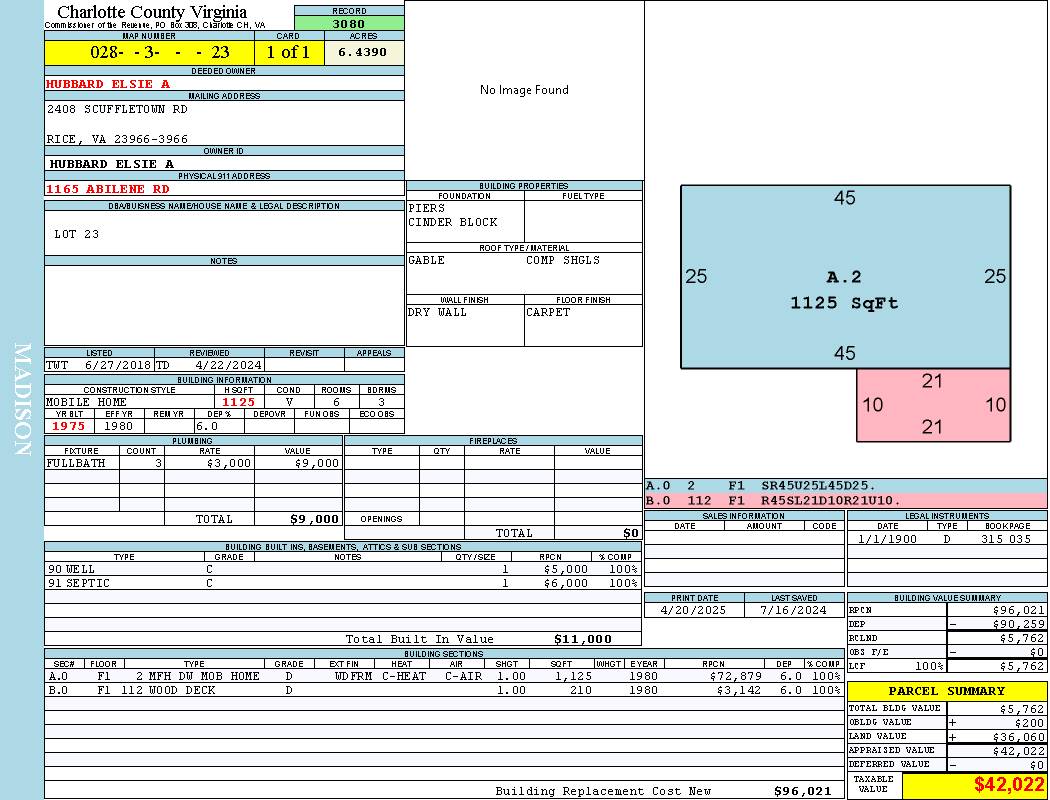The height and width of the screenshot is (800, 1050).
Task: Click the No Image Found placeholder
Action: pos(524,90)
